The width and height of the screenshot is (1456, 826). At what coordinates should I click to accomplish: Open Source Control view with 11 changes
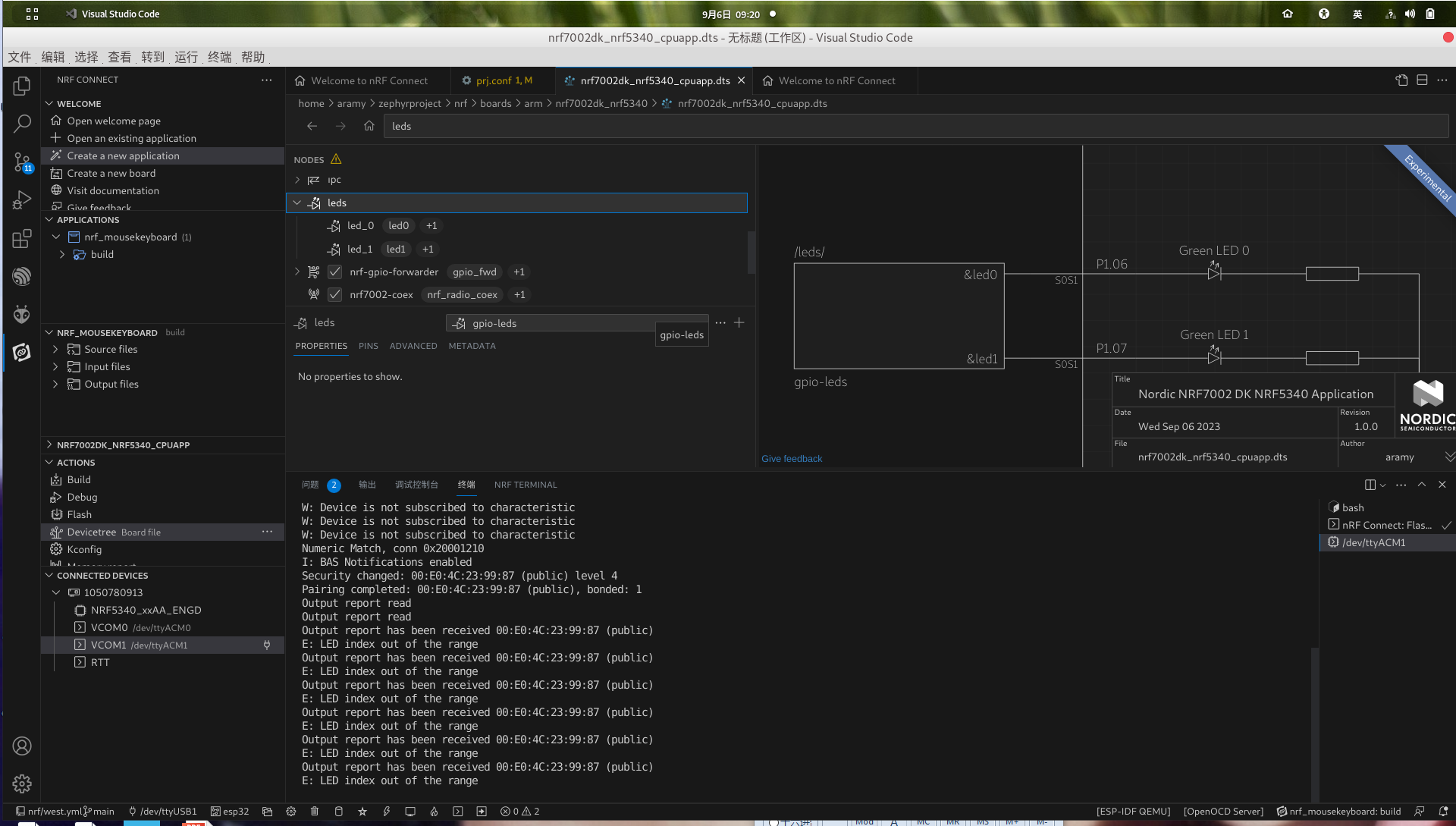[x=22, y=162]
